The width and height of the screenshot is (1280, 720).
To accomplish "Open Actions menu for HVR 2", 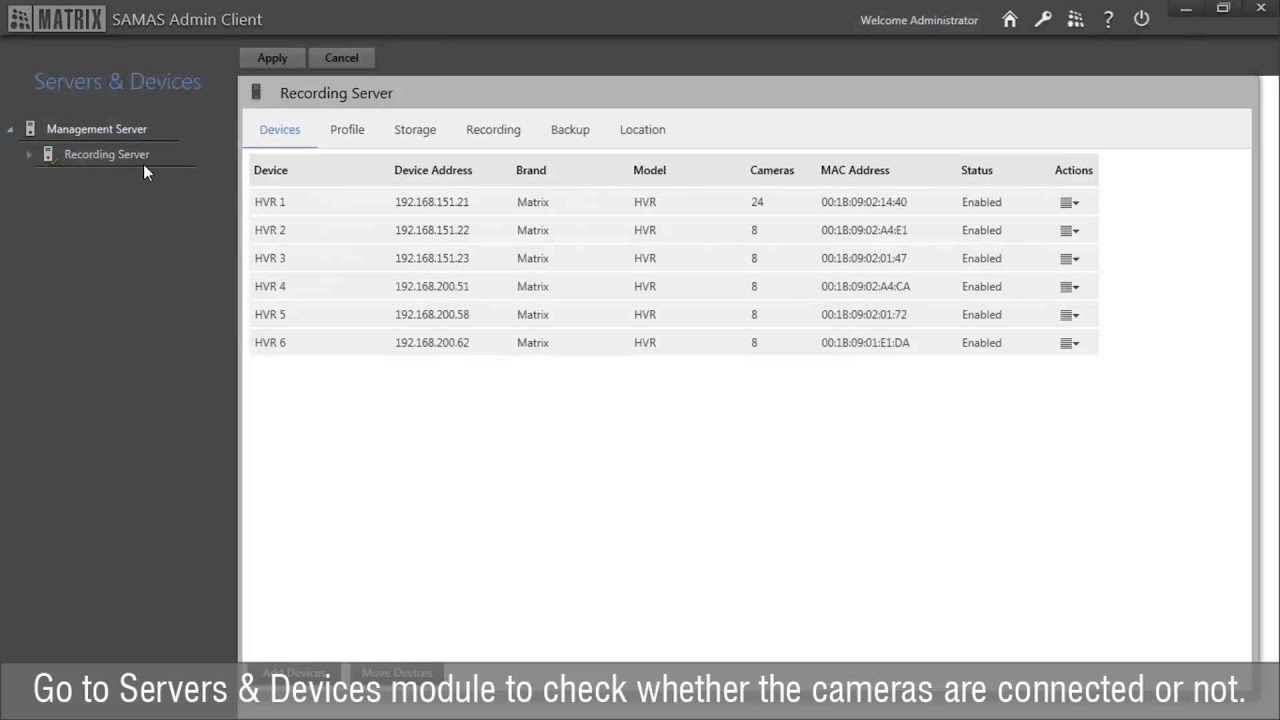I will pos(1069,230).
